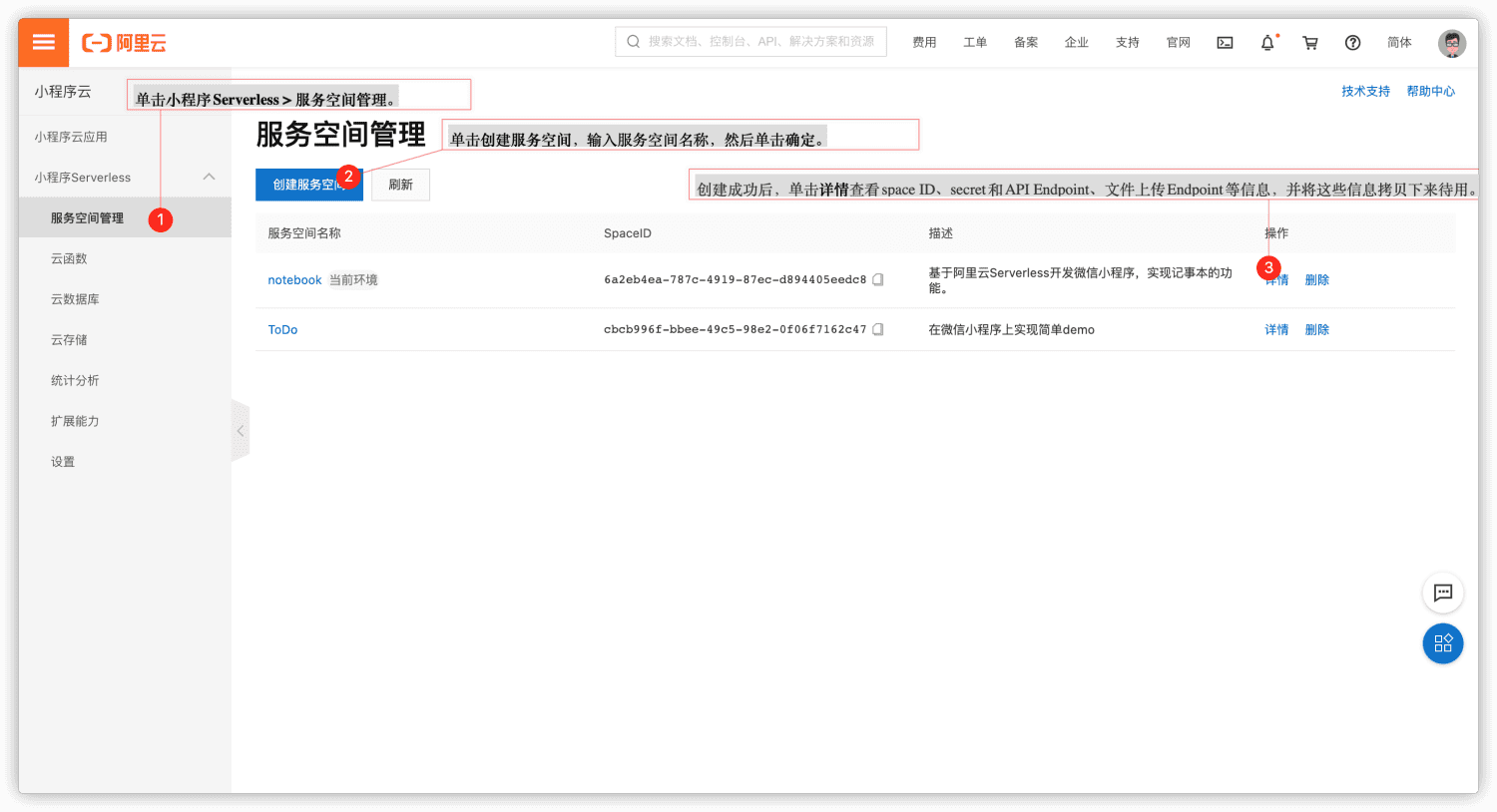Screen dimensions: 1497x812
Task: Copy the notebook SpaceID
Action: (x=878, y=280)
